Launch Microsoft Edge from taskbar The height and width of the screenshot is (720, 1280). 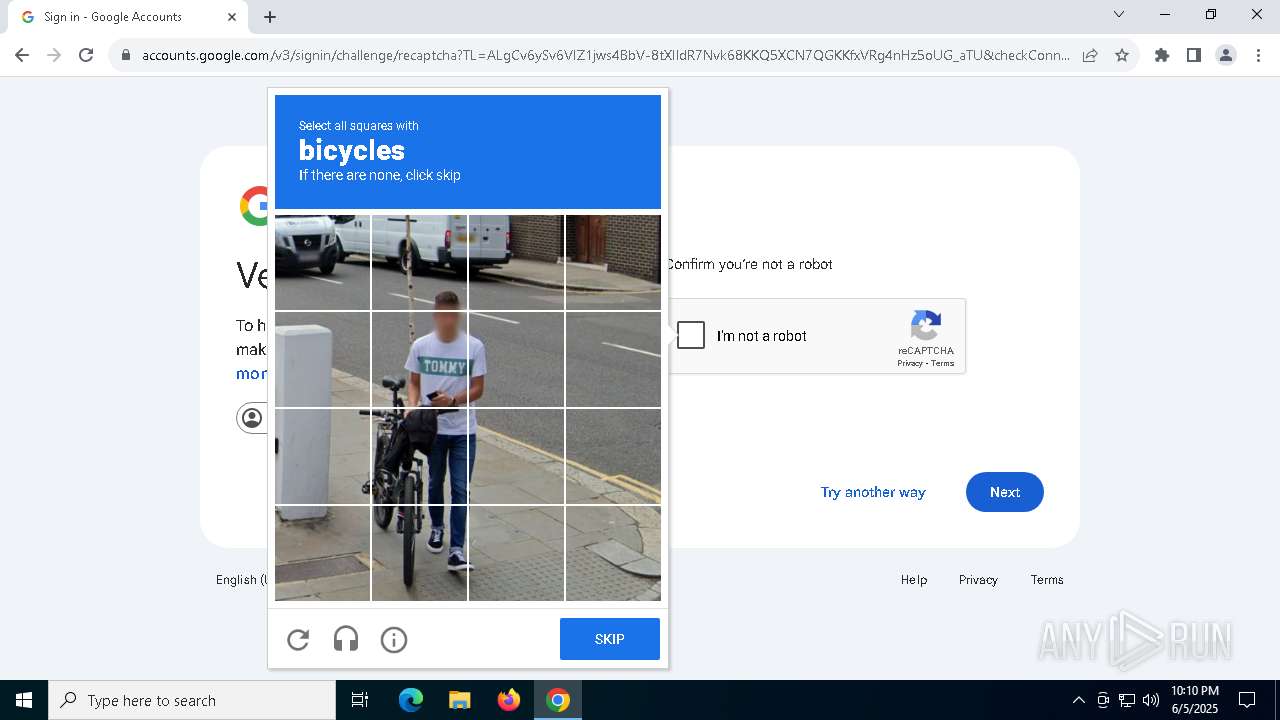pos(411,700)
